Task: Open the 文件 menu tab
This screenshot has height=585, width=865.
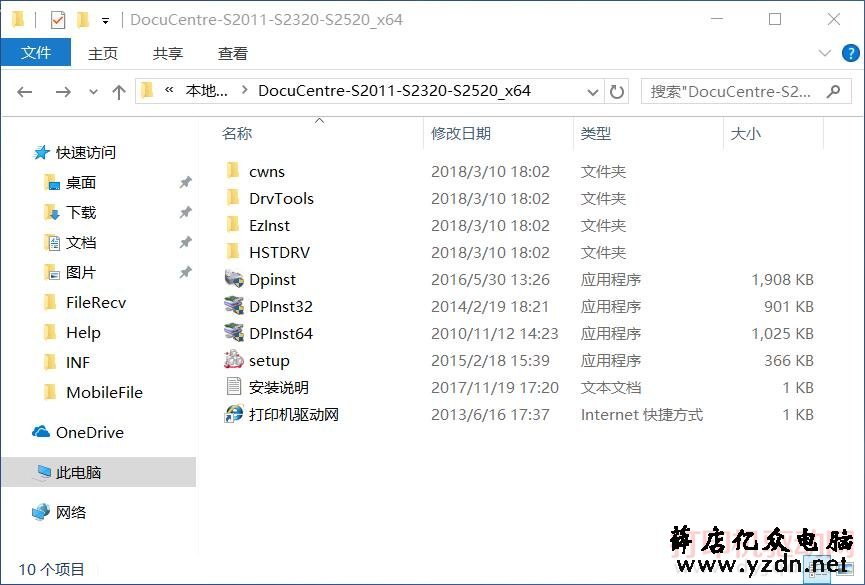Action: tap(36, 52)
